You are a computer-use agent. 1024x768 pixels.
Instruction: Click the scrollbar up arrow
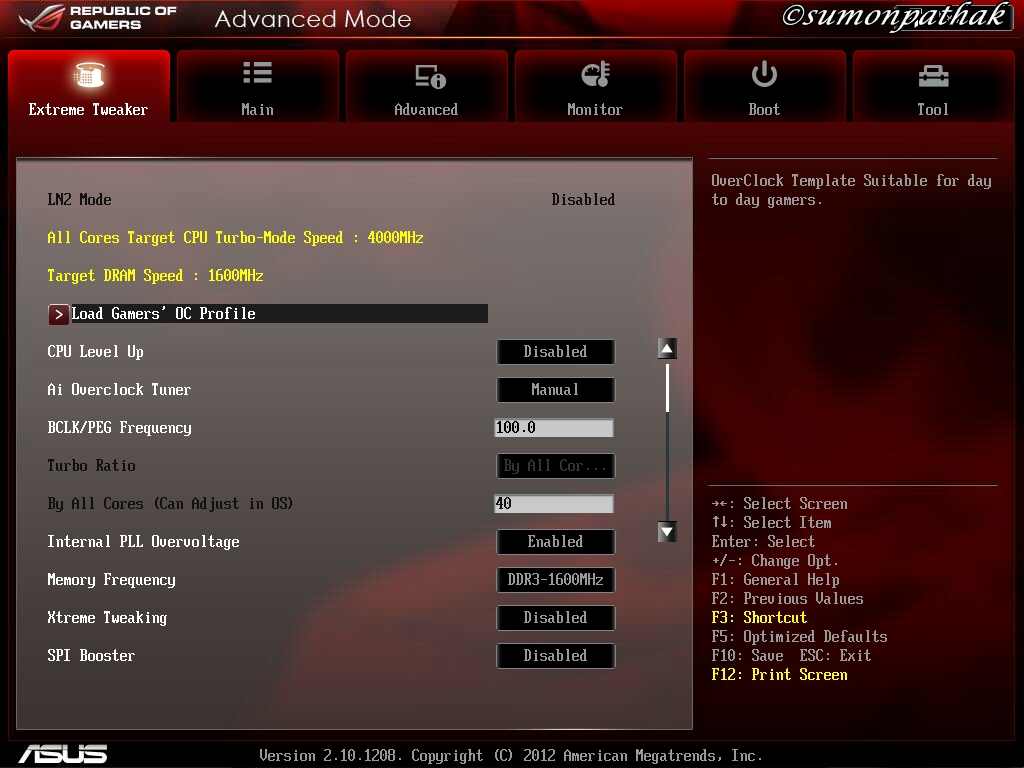[667, 348]
